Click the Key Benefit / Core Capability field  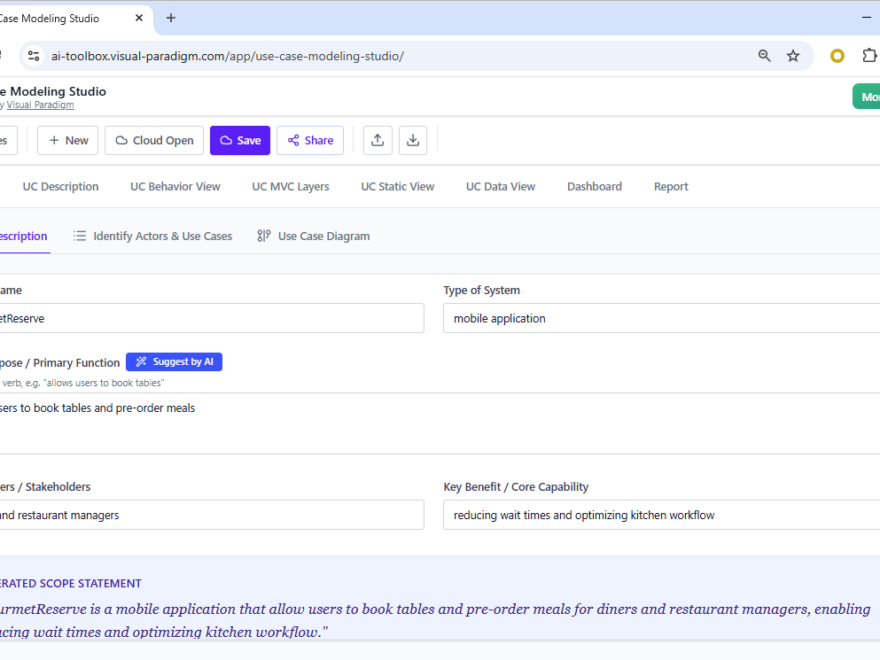[x=660, y=514]
